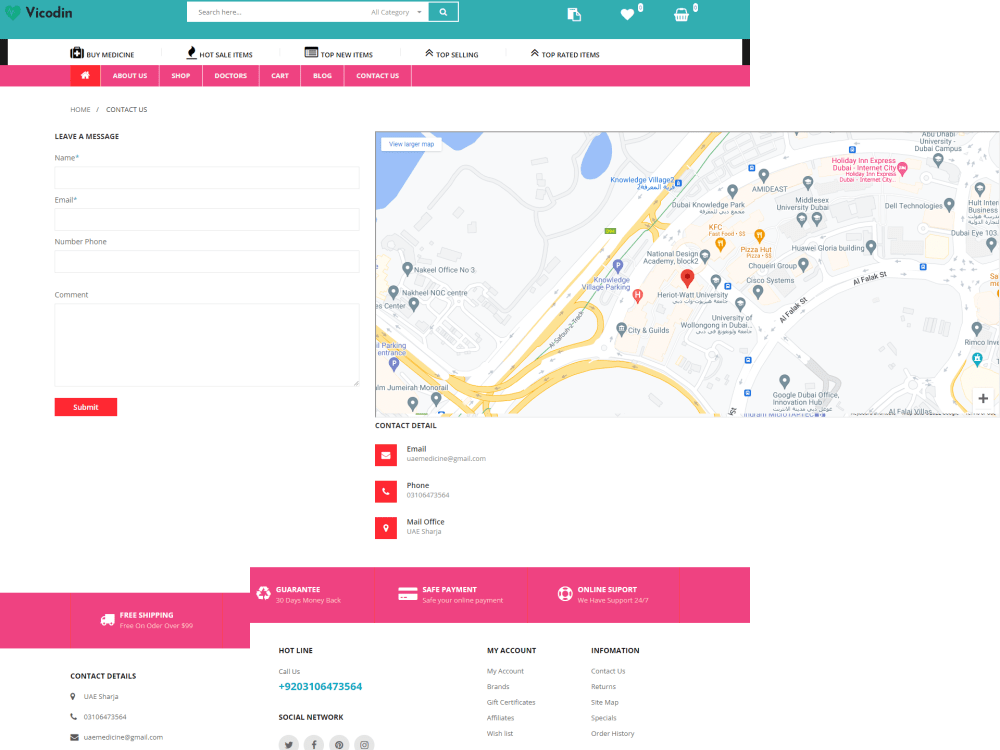Click Knowledge Village Parking marker on map
This screenshot has height=750, width=1000.
617,266
